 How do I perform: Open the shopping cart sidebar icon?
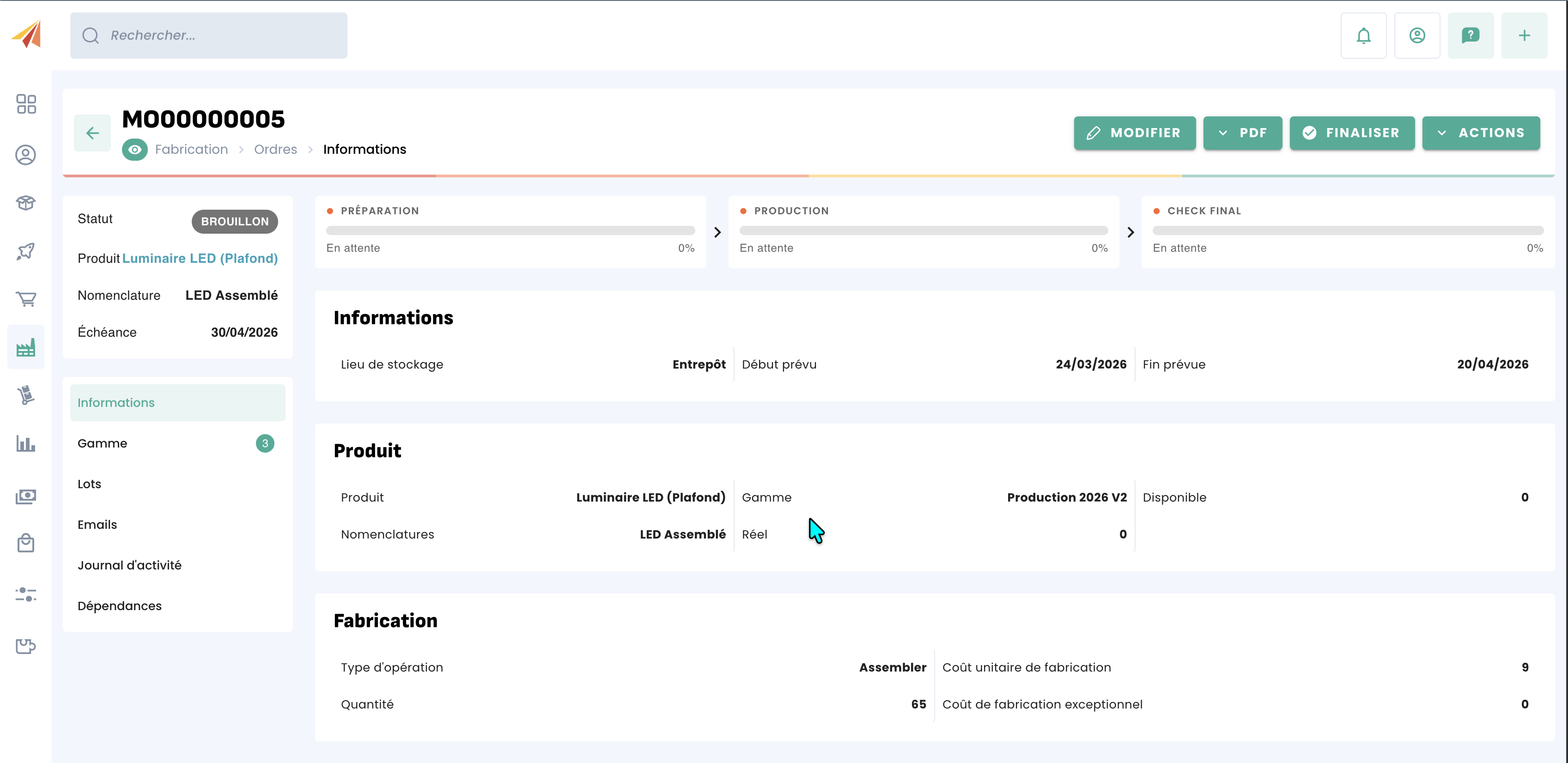25,299
